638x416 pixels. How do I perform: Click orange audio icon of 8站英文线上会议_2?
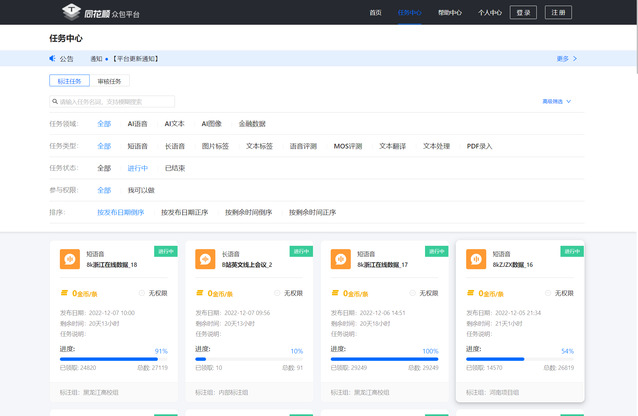tap(205, 260)
